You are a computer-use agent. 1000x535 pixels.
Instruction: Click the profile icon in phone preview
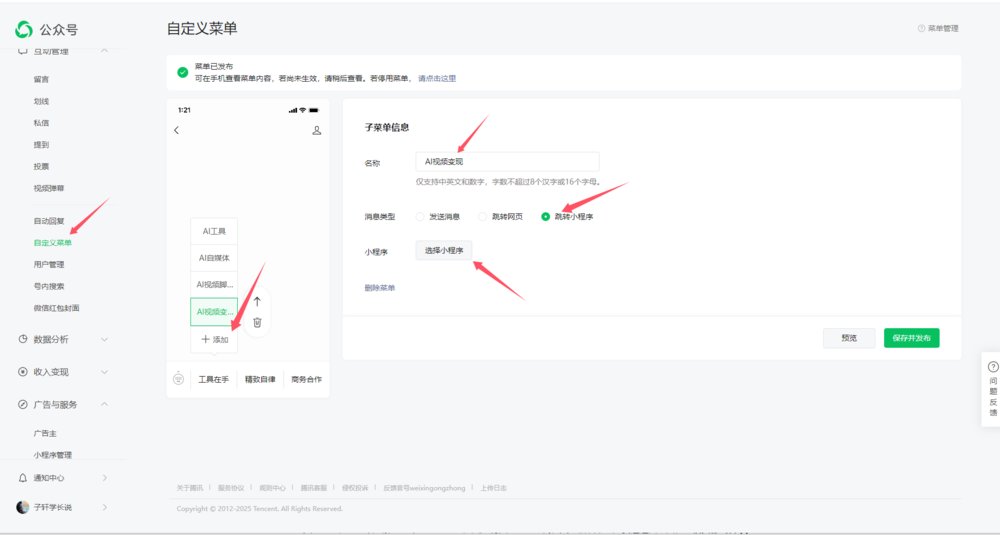point(317,130)
